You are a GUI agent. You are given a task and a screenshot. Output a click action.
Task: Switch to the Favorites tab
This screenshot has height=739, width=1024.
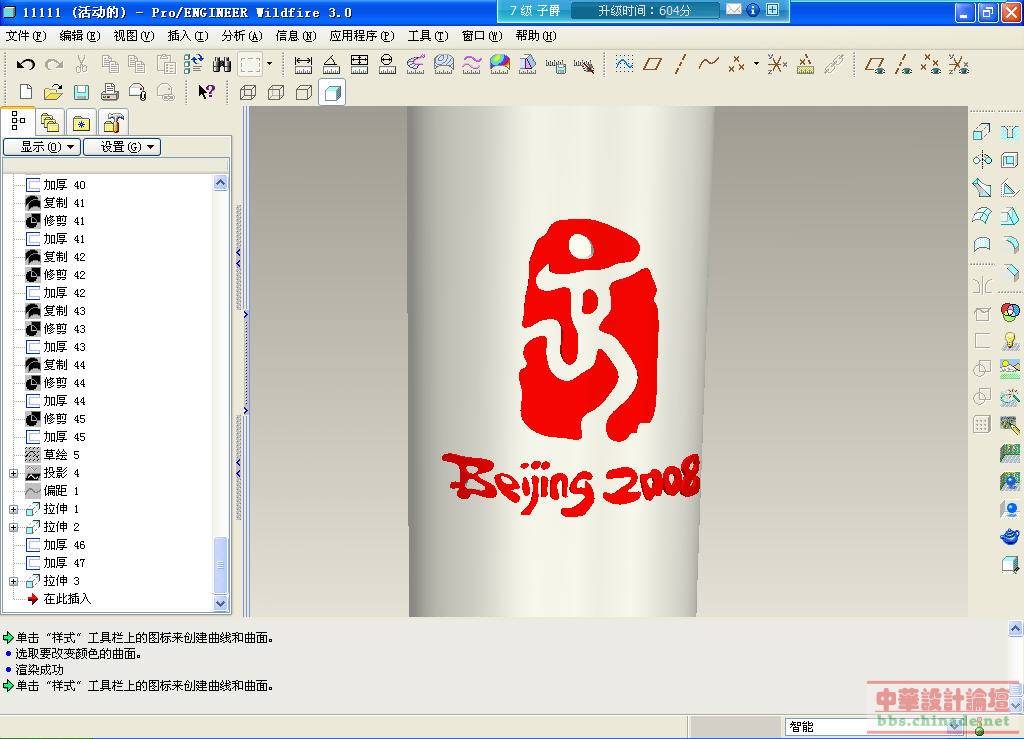coord(82,122)
